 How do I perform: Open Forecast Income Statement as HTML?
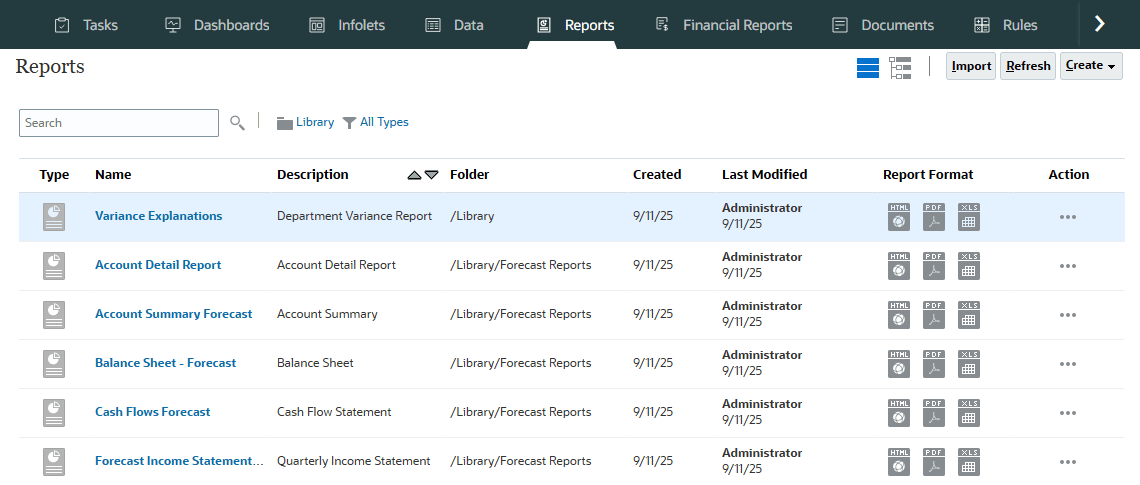tap(899, 462)
